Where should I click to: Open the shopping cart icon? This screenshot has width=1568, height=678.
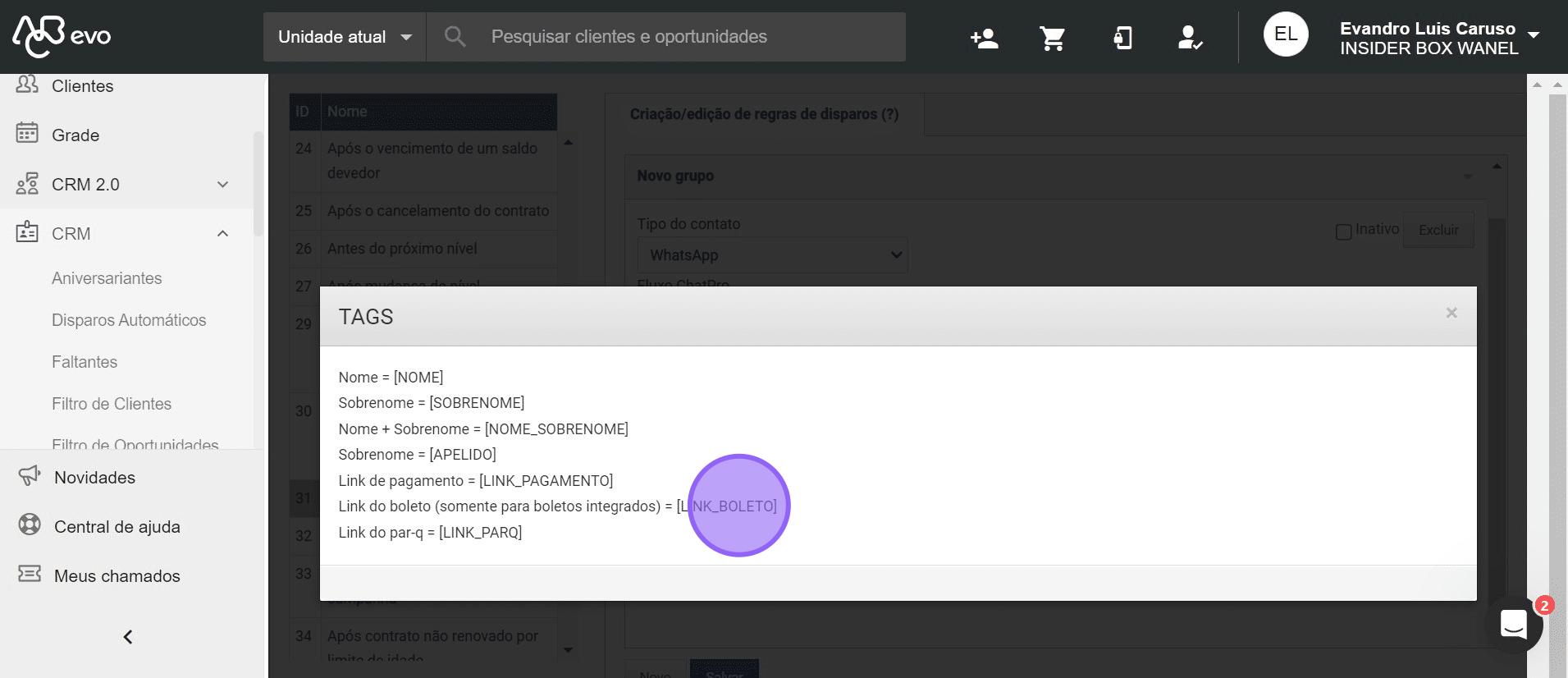[1052, 38]
